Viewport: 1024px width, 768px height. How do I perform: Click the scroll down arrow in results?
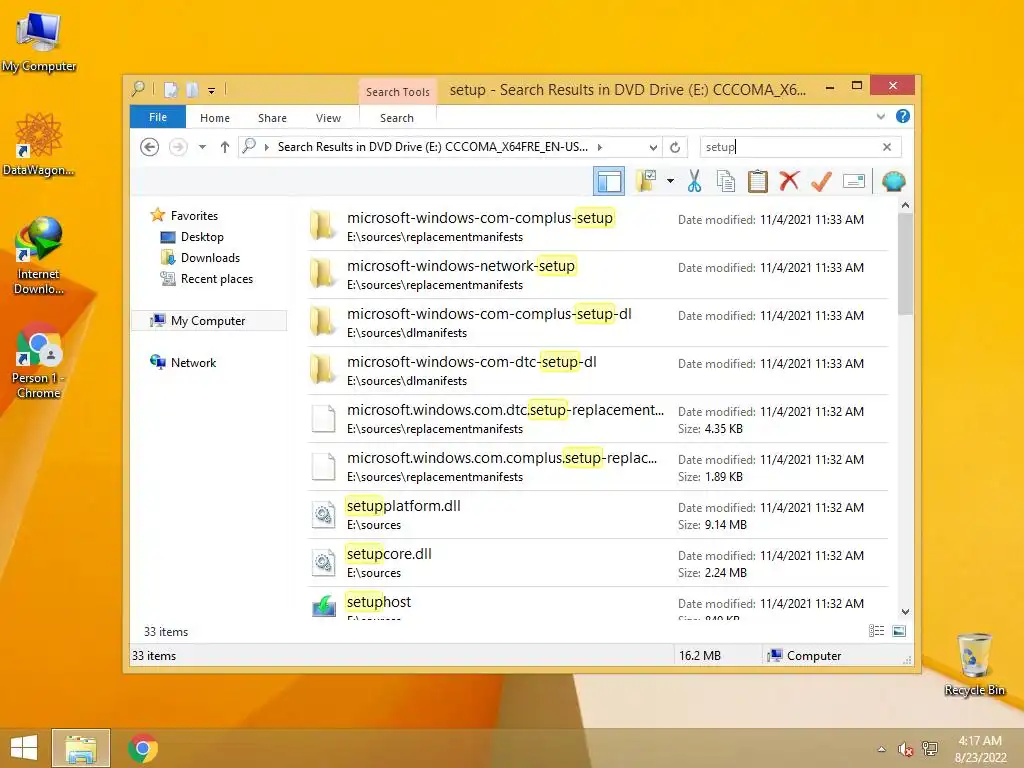(x=905, y=612)
